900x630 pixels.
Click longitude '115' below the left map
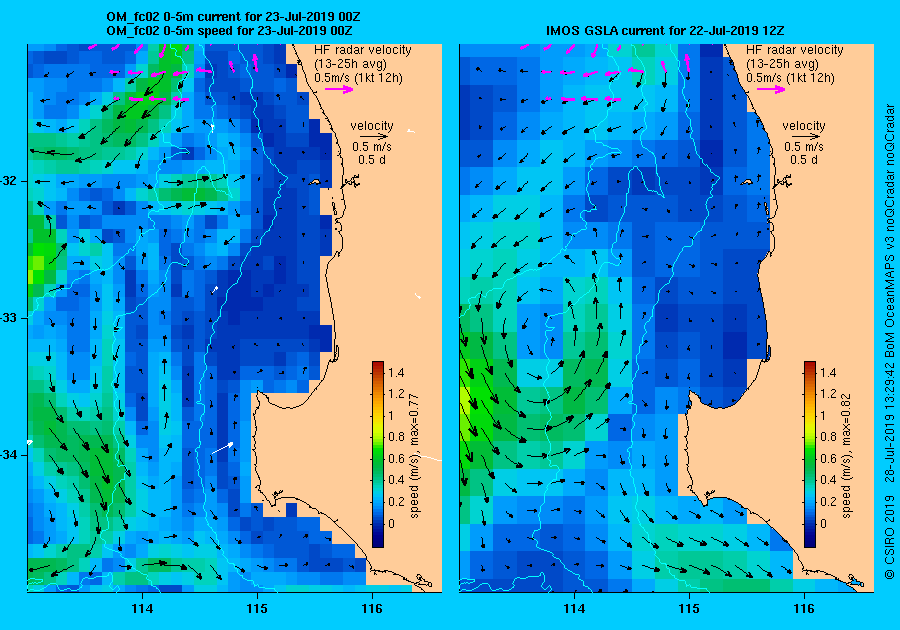(257, 609)
